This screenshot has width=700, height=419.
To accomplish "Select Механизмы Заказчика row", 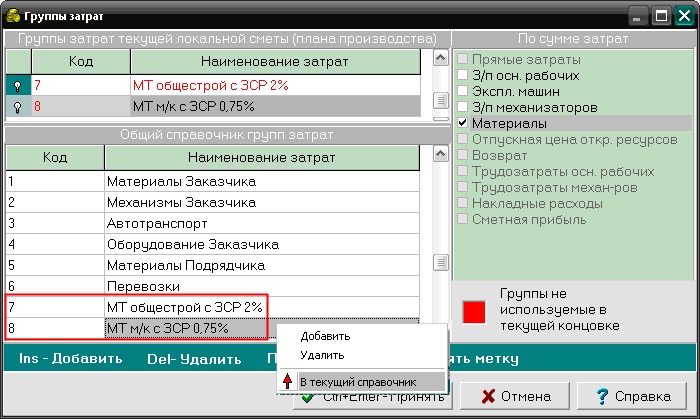I will tap(212, 203).
